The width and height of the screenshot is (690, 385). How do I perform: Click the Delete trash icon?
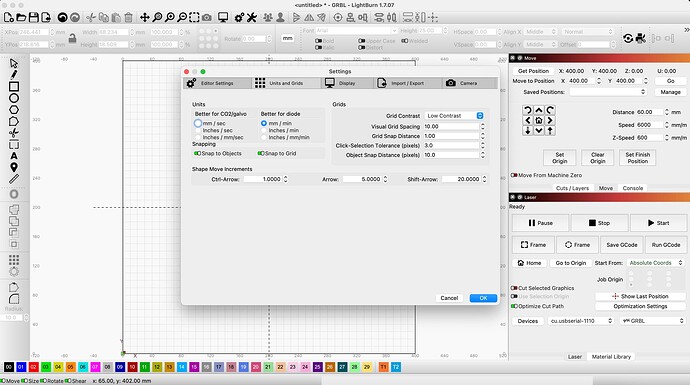pos(128,18)
